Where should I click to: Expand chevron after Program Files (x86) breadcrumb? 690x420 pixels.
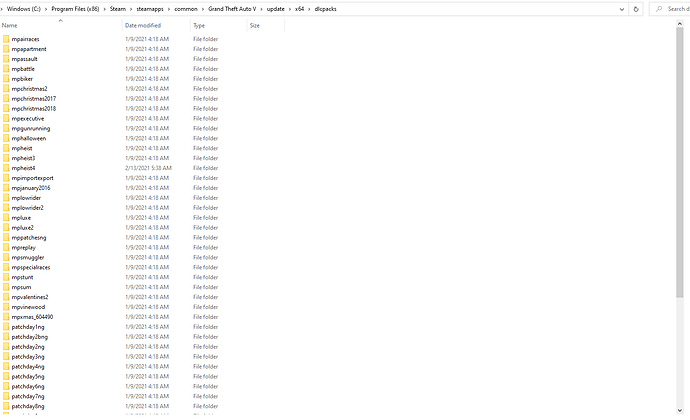pos(104,9)
